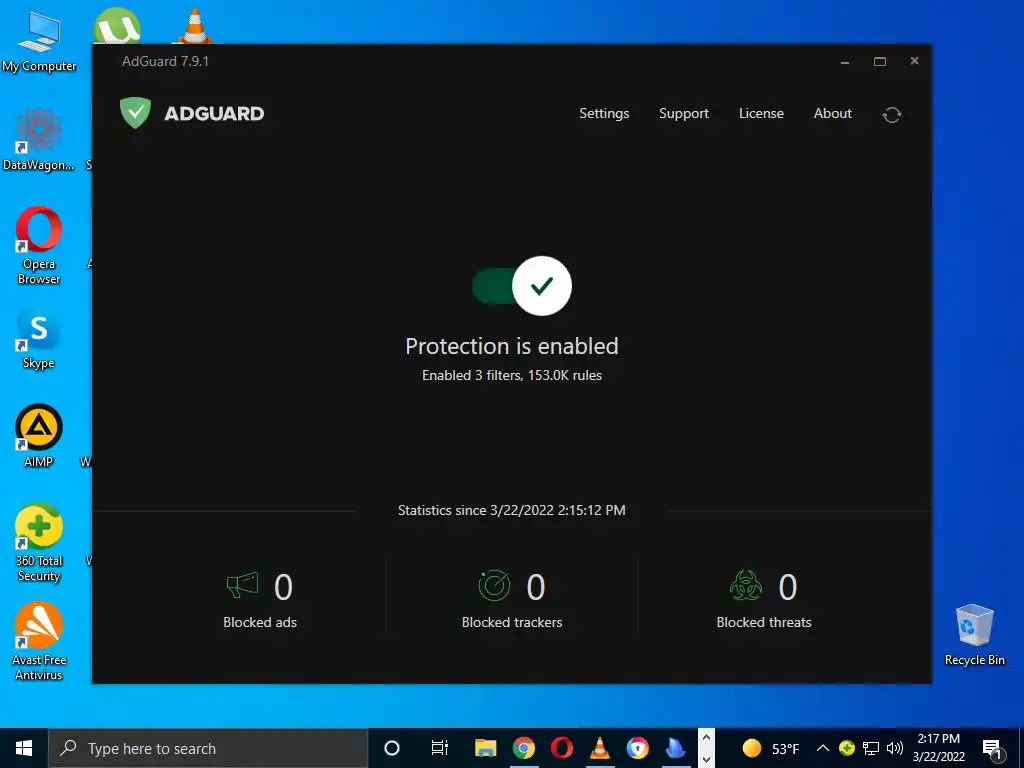Click the 'Protection is enabled' heading
This screenshot has width=1024, height=768.
tap(512, 346)
